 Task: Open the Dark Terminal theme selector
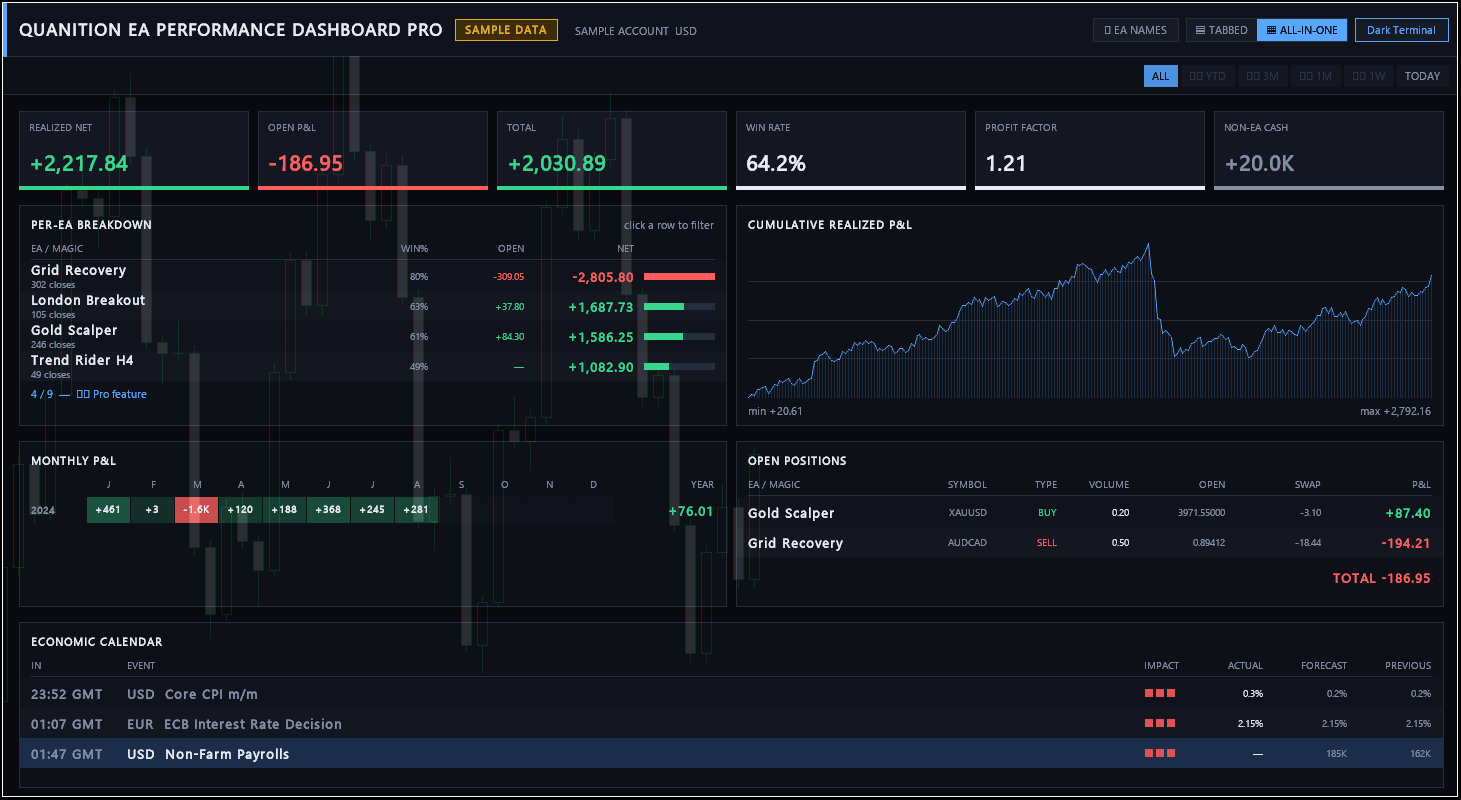[1401, 30]
